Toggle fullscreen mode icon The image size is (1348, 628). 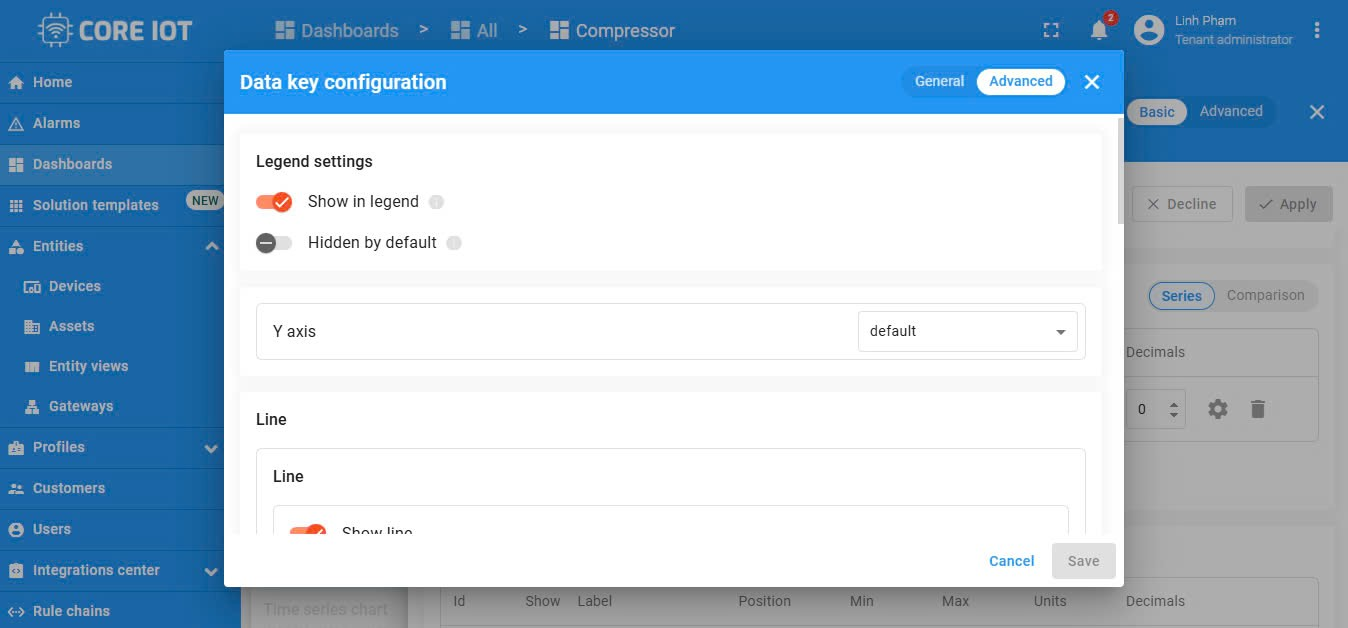coord(1051,31)
